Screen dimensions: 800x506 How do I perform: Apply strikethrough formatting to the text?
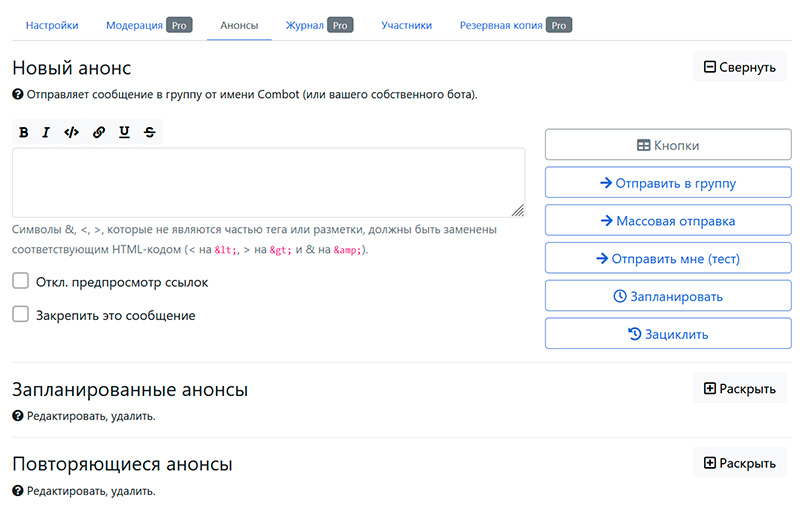149,132
